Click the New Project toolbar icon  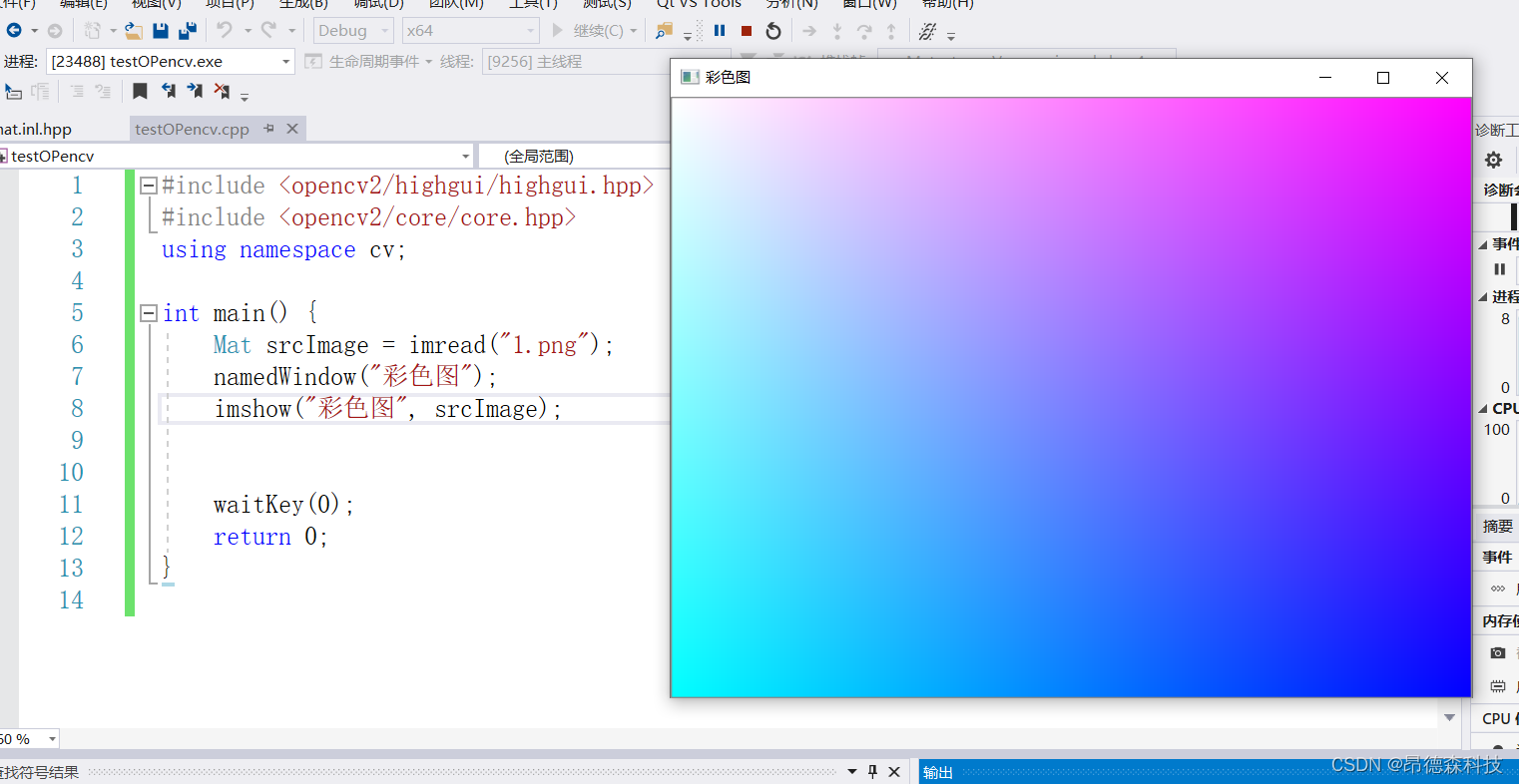coord(92,31)
